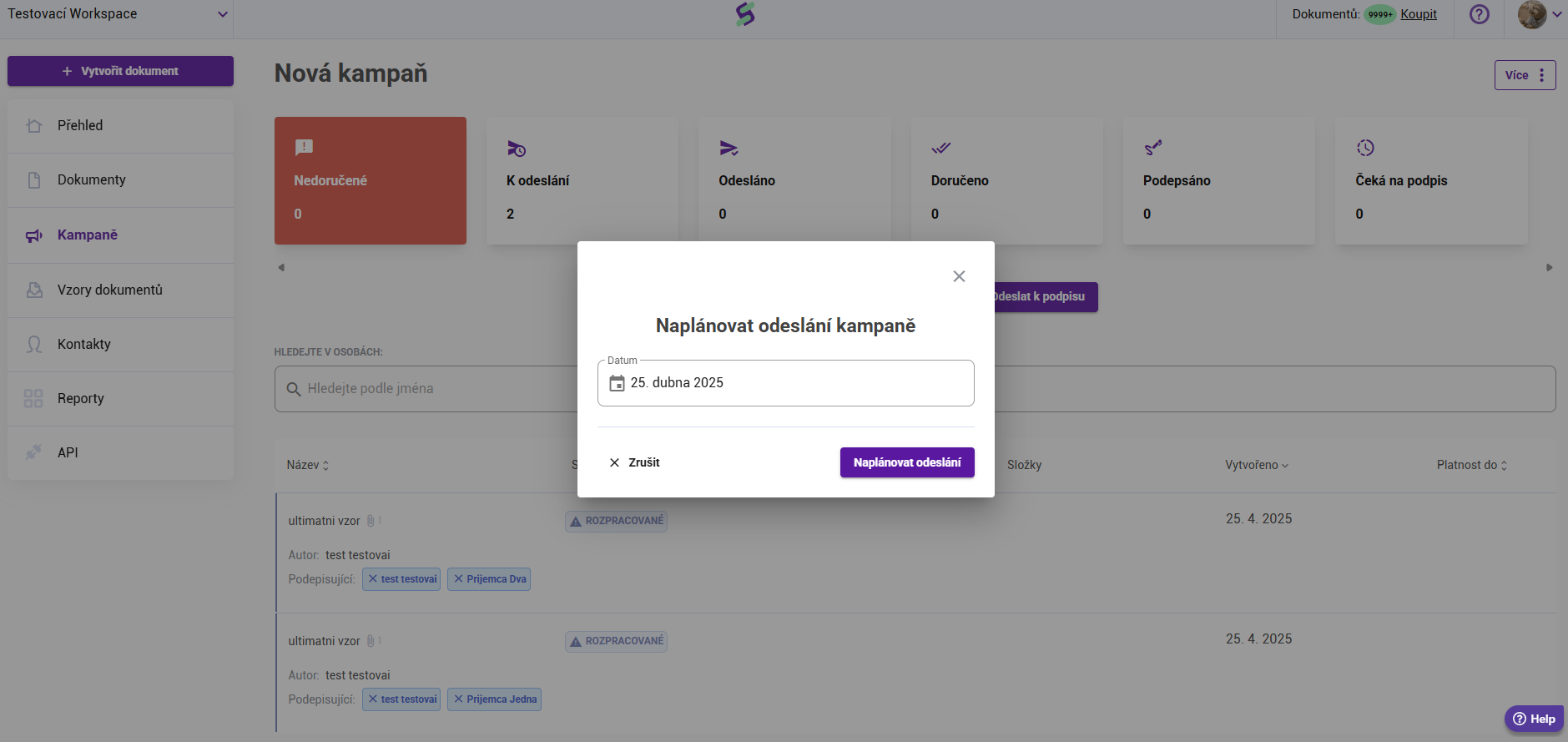The image size is (1568, 742).
Task: Click the Čeká na podpis clock icon
Action: (x=1365, y=148)
